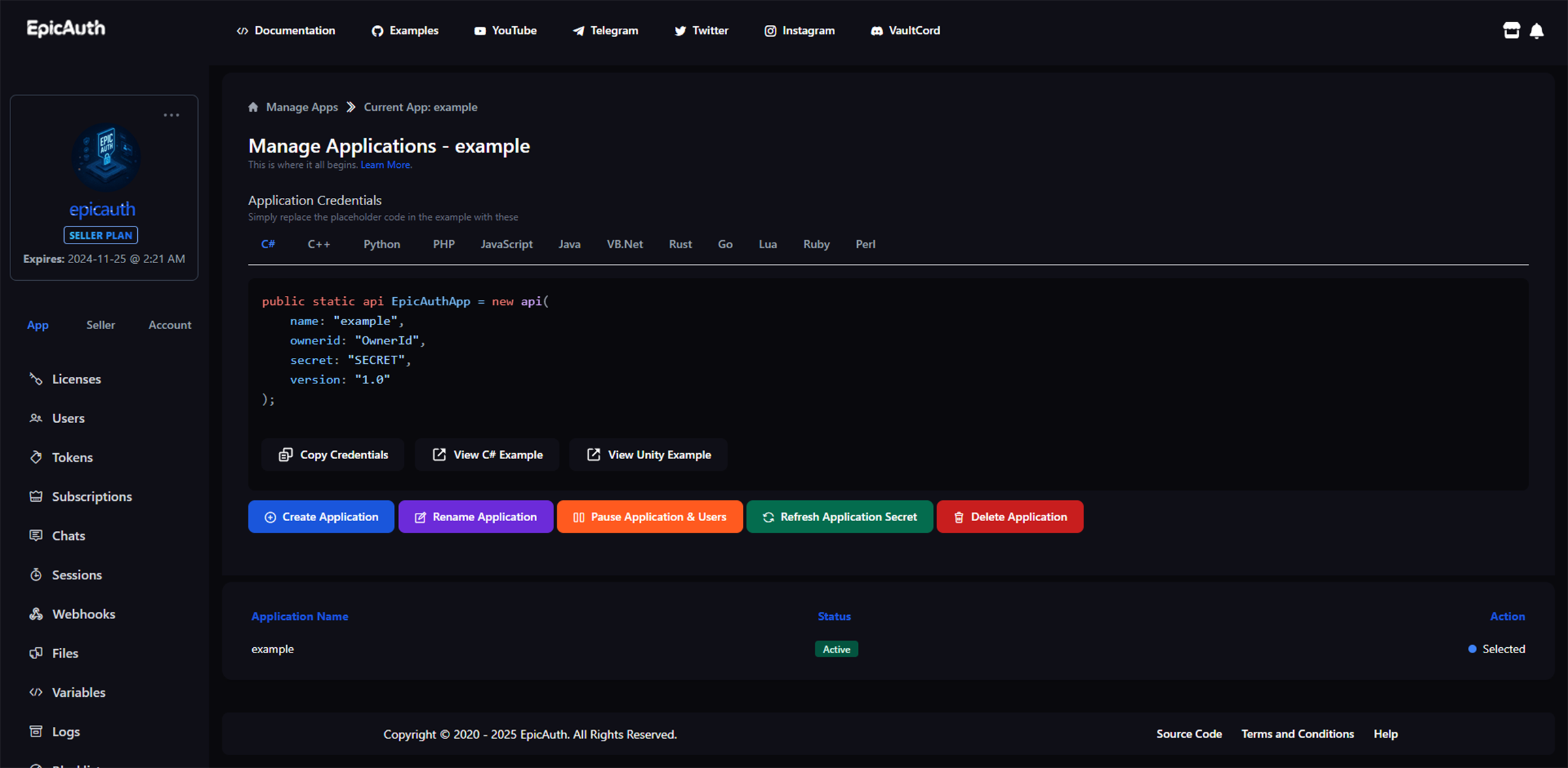Open Tokens in the sidebar
This screenshot has width=1568, height=768.
(x=61, y=457)
